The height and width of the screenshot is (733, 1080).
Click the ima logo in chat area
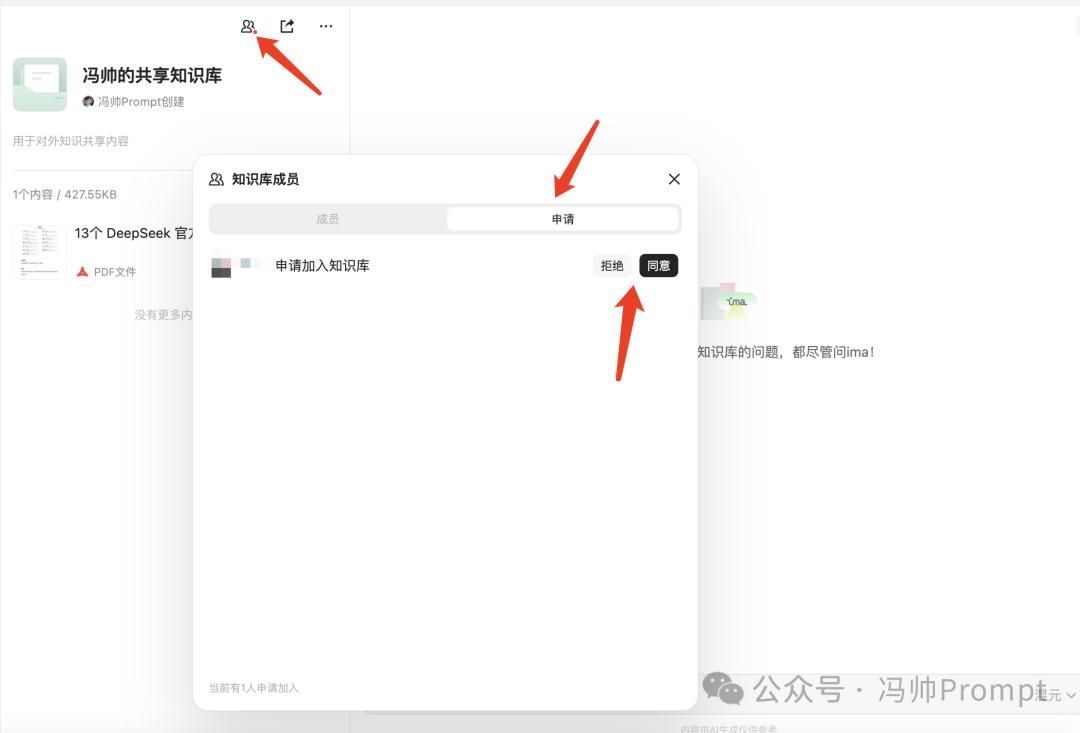pyautogui.click(x=736, y=302)
